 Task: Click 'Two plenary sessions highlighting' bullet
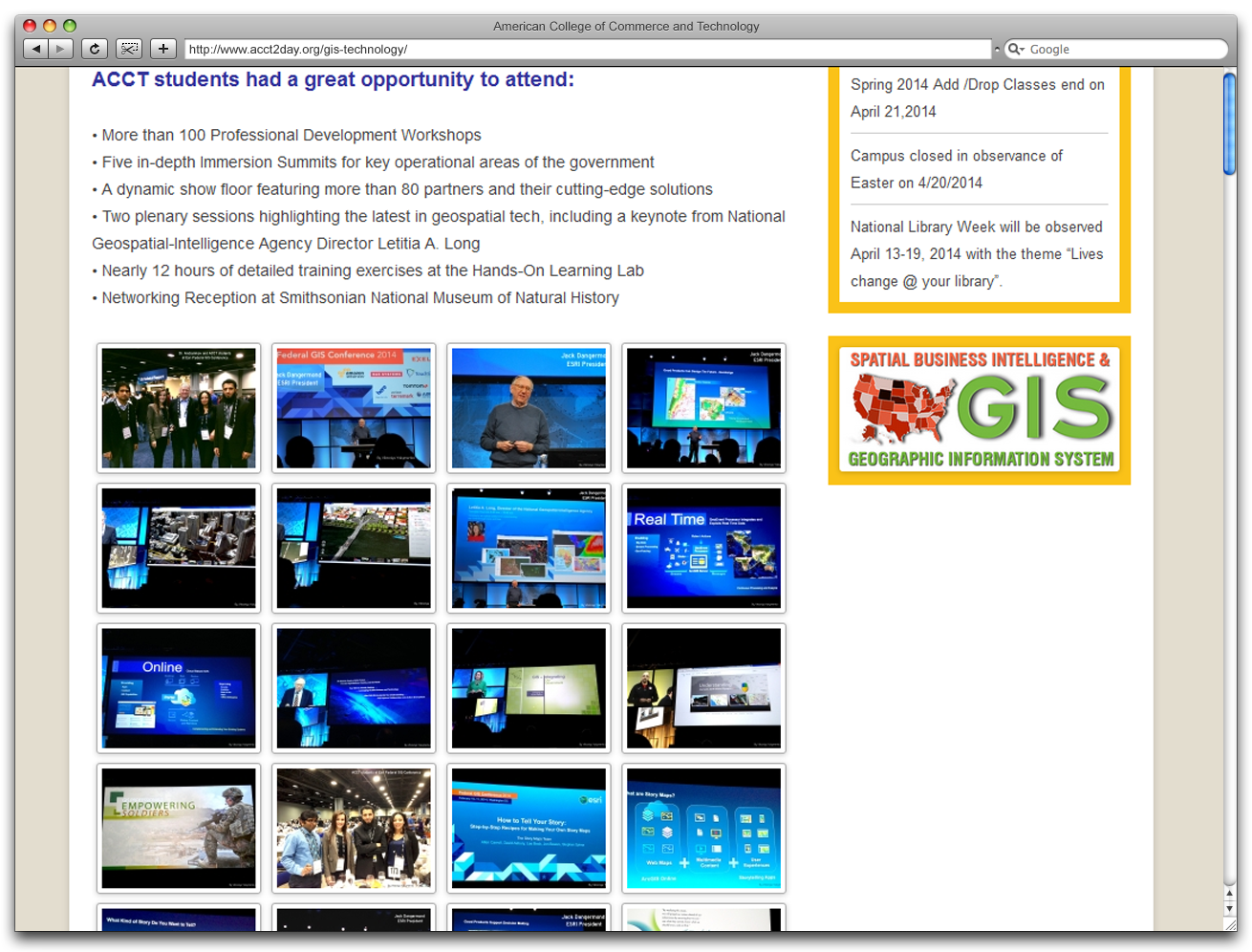click(439, 230)
